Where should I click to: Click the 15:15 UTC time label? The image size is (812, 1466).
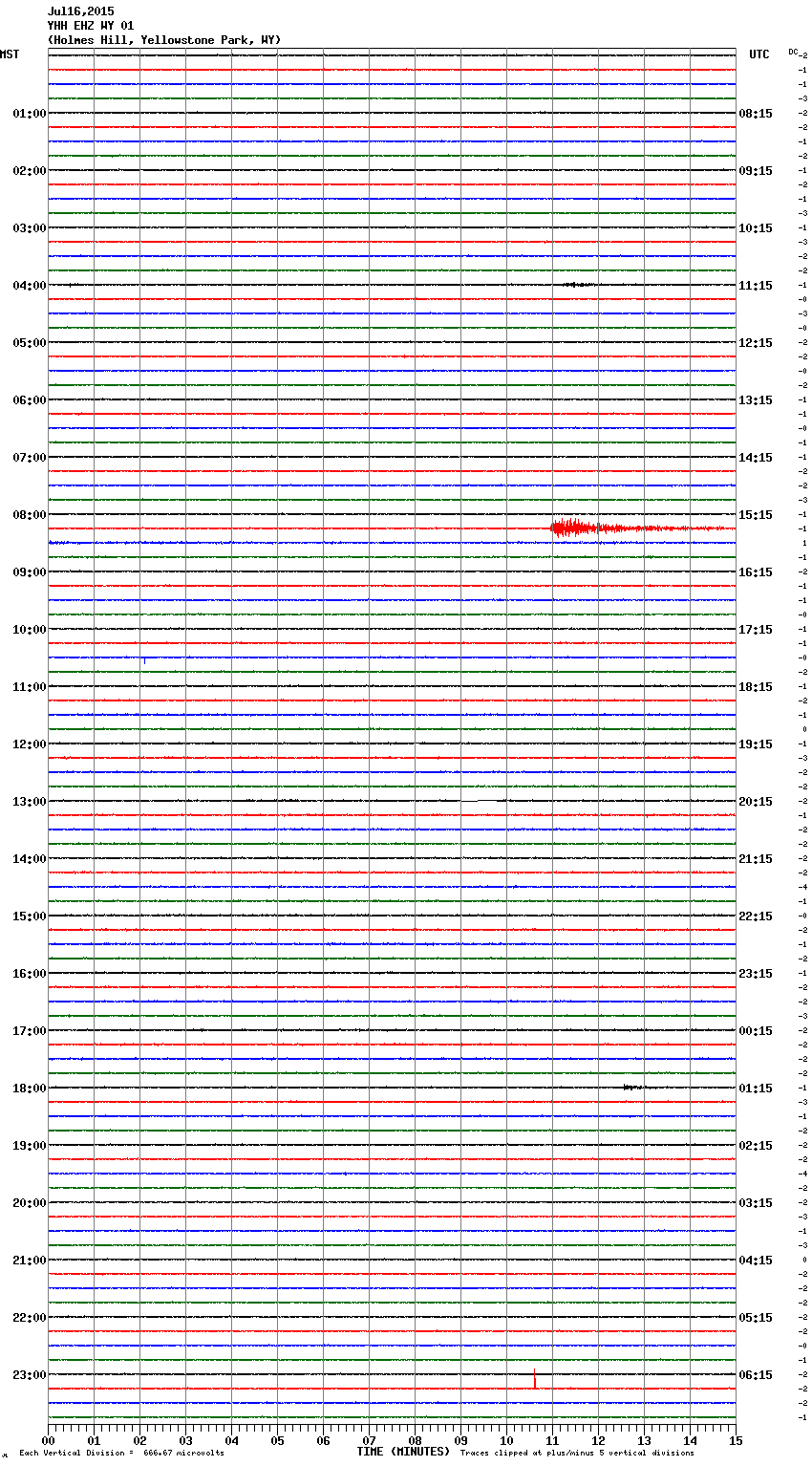tap(756, 515)
